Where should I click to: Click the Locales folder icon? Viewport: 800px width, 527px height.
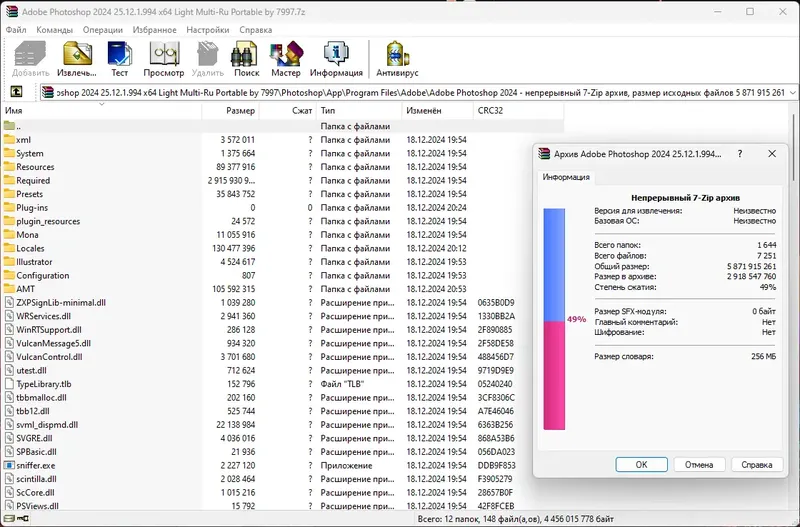[9, 248]
